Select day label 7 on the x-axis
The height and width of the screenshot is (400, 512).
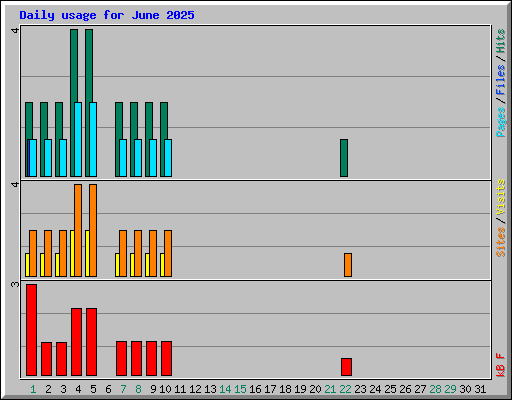point(123,389)
